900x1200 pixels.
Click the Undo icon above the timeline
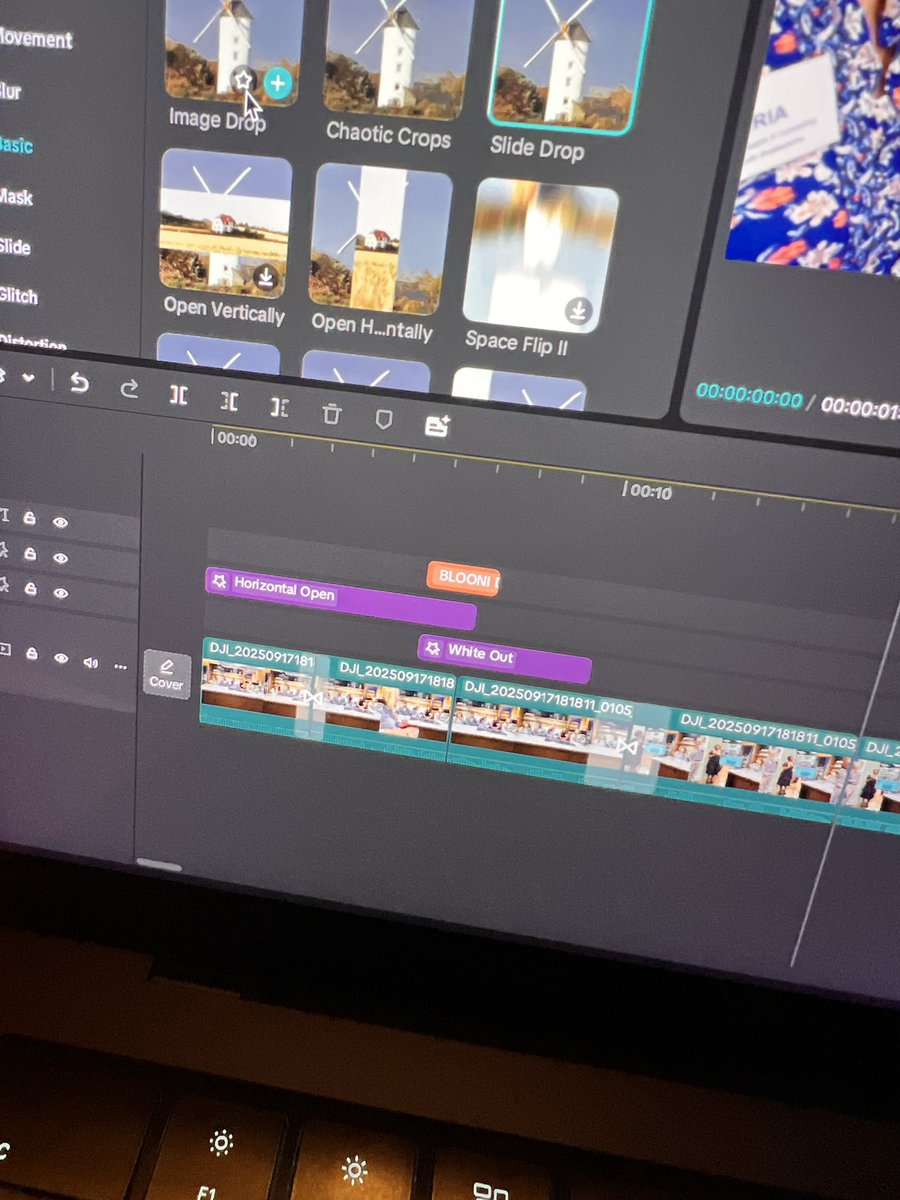[80, 385]
